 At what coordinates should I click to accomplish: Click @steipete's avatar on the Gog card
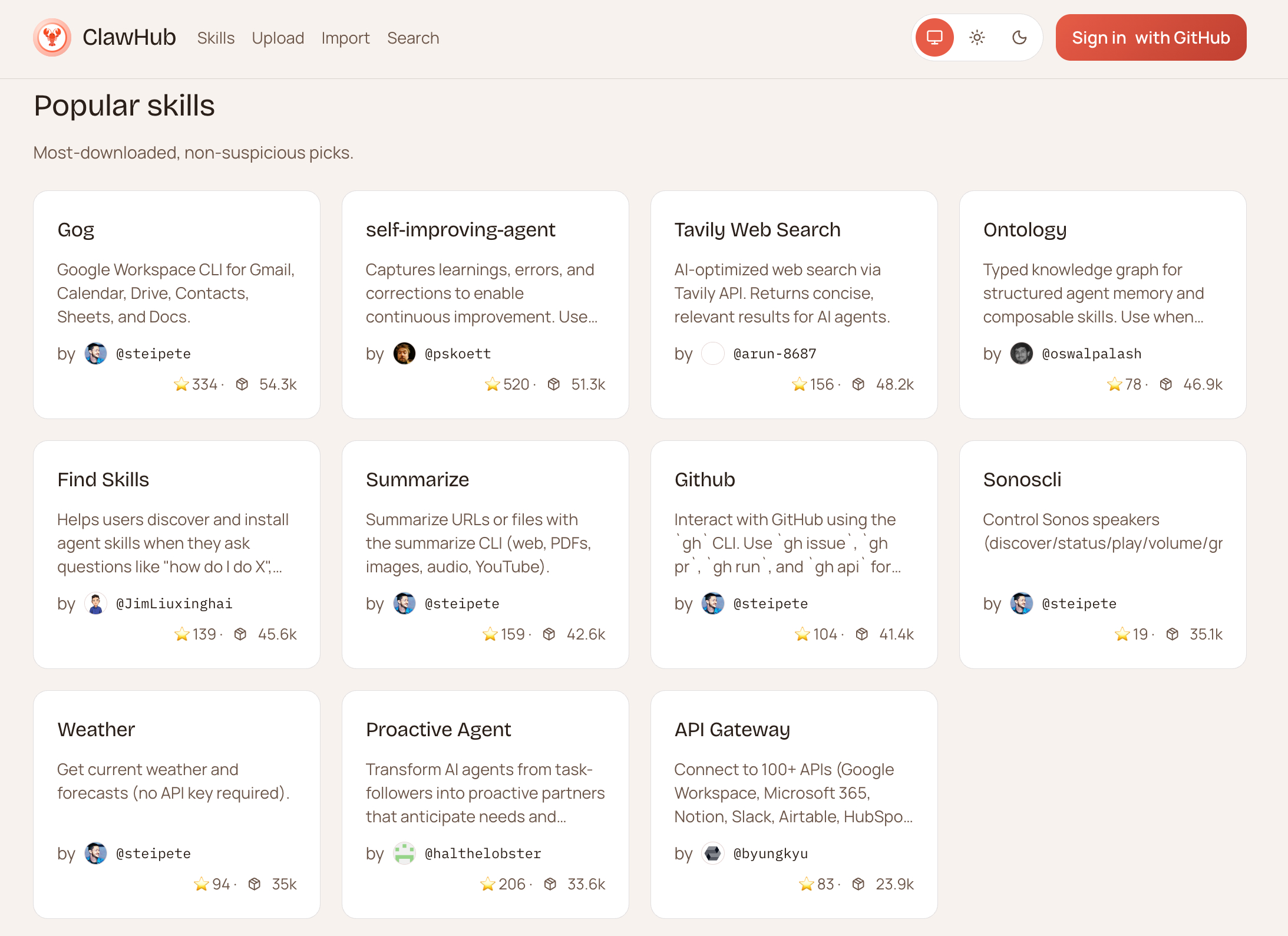click(95, 353)
